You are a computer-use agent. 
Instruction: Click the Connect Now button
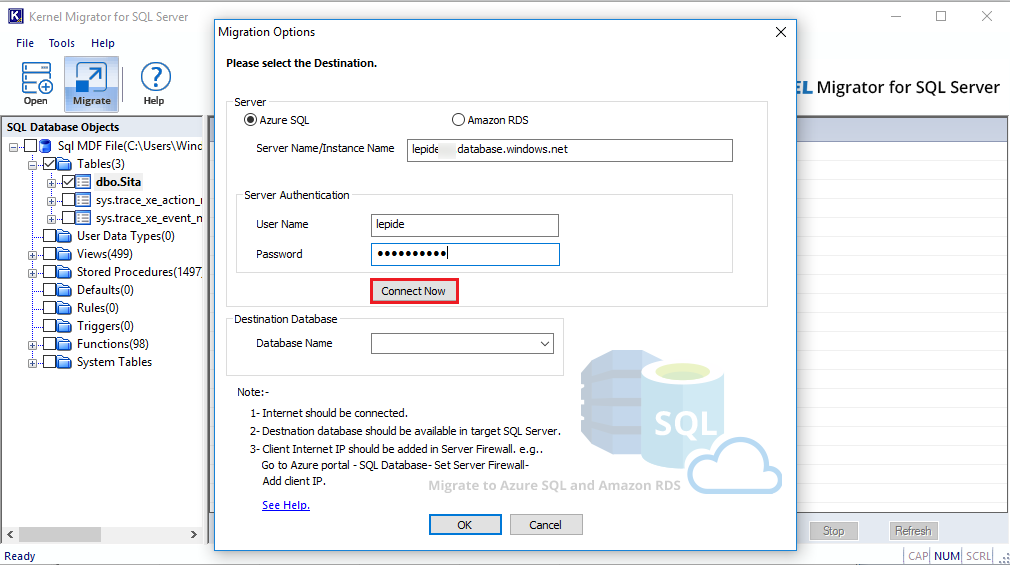(414, 291)
